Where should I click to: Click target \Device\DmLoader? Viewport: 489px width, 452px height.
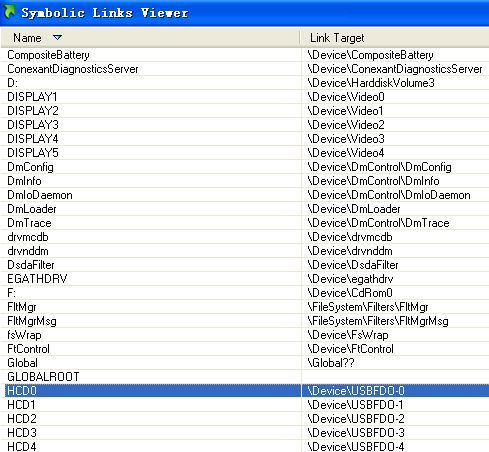[354, 209]
